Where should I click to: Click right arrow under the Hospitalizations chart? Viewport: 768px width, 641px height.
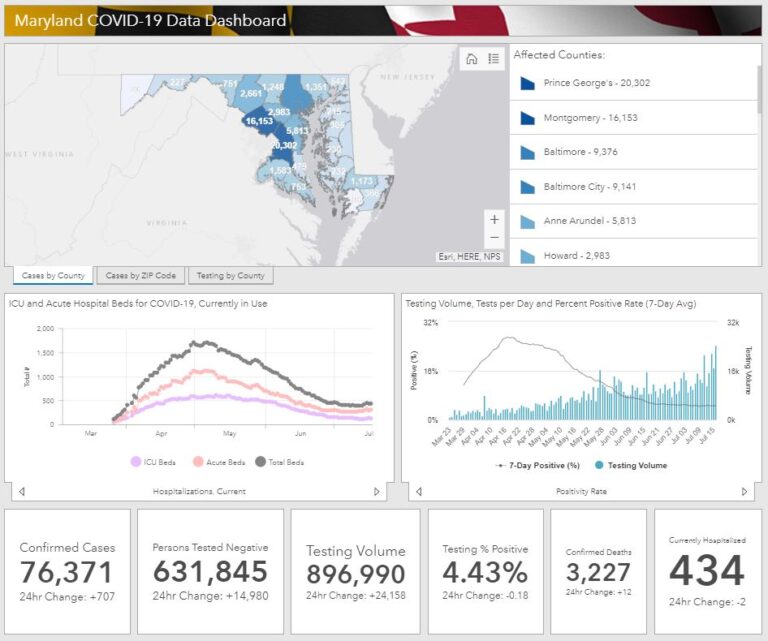[x=377, y=491]
